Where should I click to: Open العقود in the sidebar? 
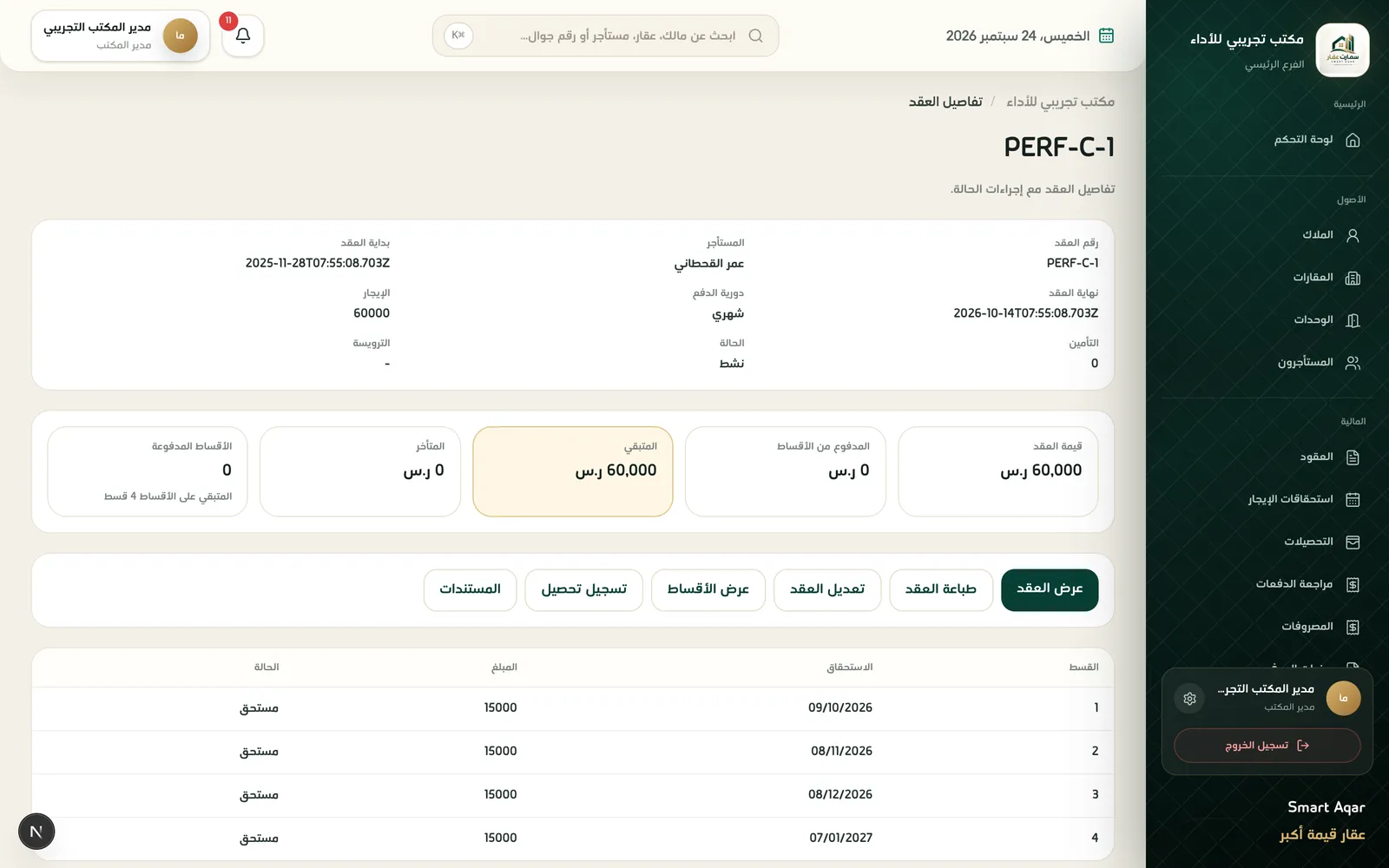[x=1267, y=457]
